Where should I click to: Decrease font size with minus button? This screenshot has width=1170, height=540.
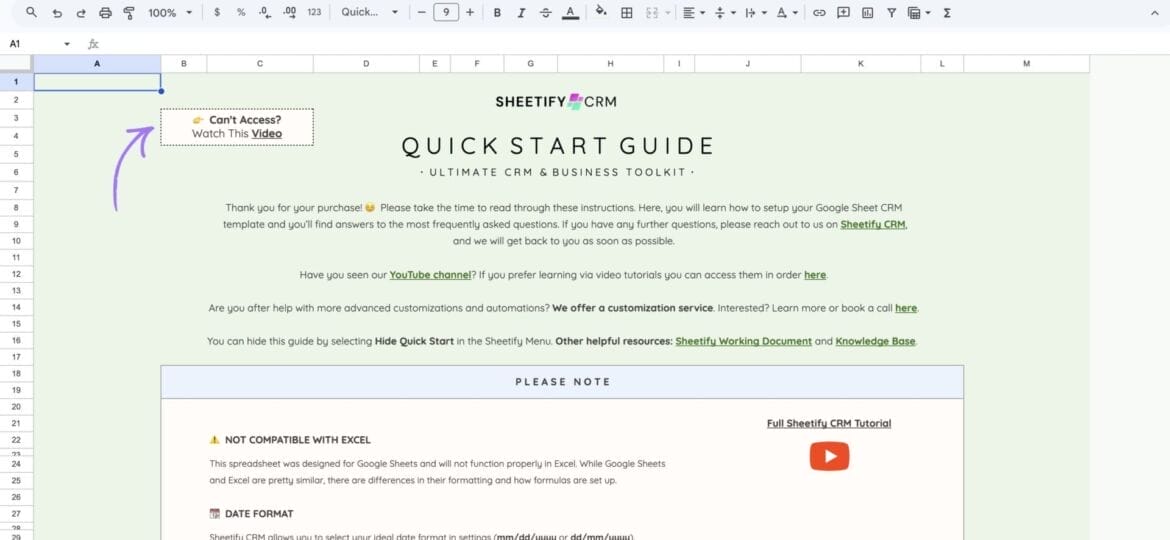tap(422, 13)
